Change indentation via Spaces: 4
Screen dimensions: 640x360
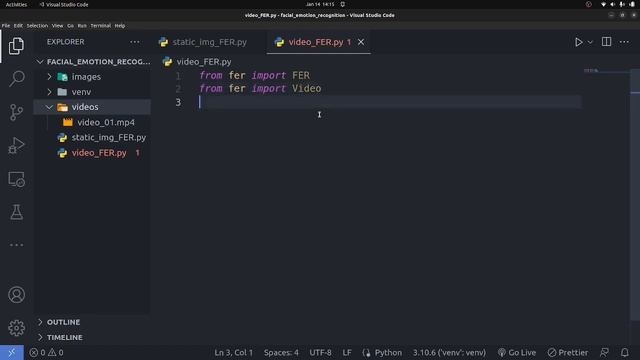pos(281,352)
